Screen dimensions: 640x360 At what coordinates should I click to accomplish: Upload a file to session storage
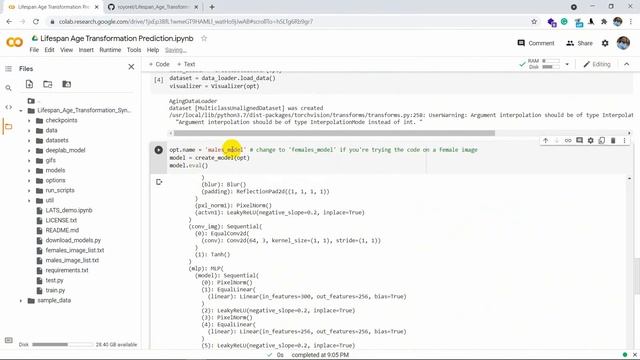click(x=29, y=84)
